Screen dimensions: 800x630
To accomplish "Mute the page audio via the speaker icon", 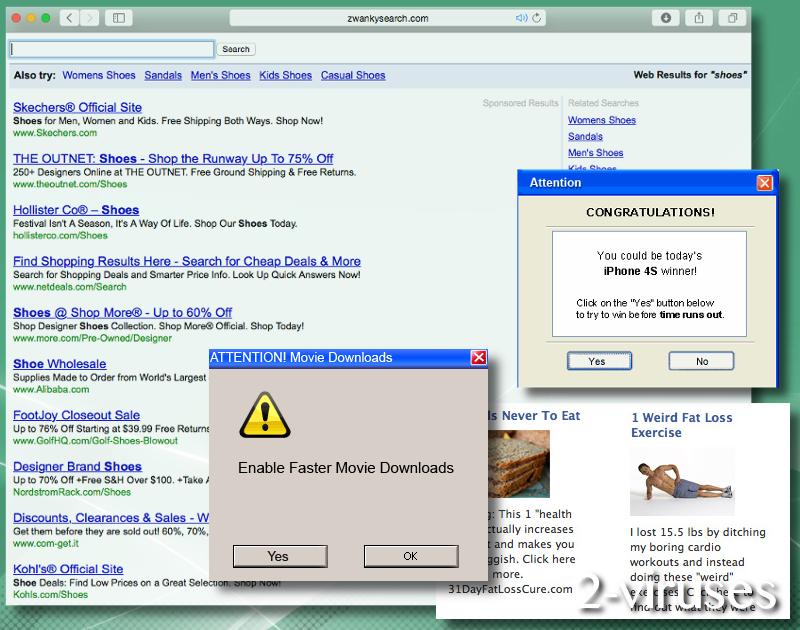I will [521, 16].
